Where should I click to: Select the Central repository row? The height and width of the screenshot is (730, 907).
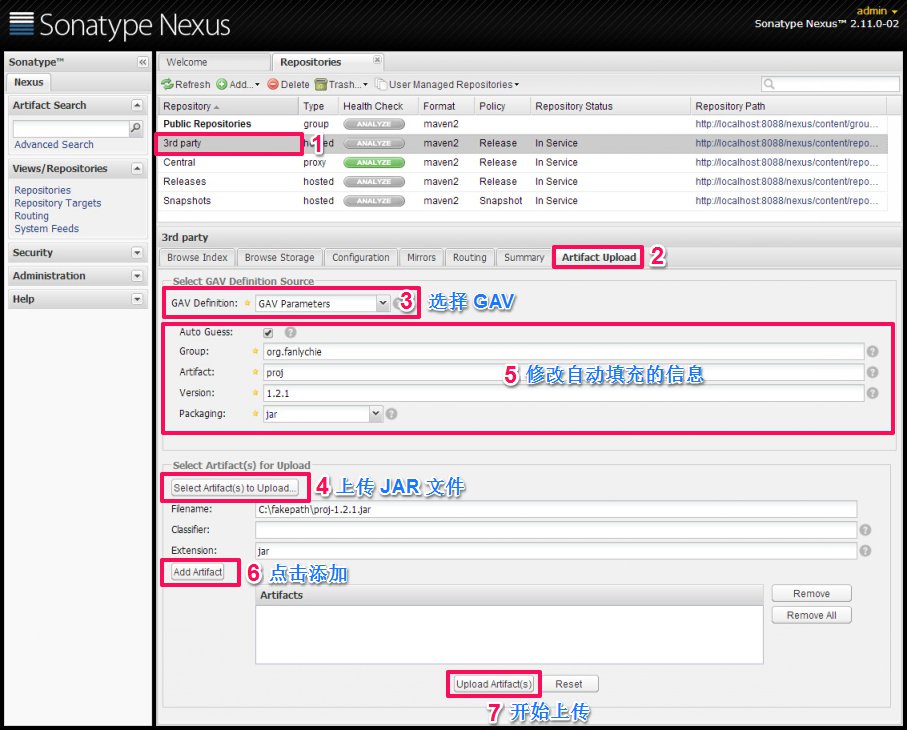522,163
